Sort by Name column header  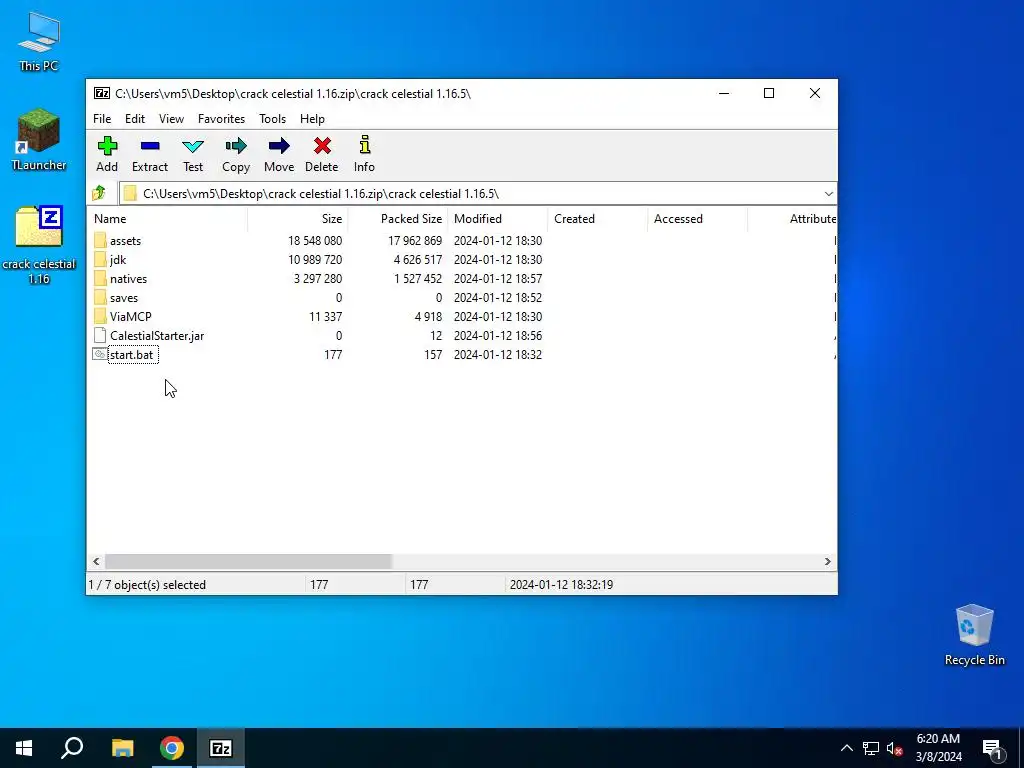pos(167,219)
